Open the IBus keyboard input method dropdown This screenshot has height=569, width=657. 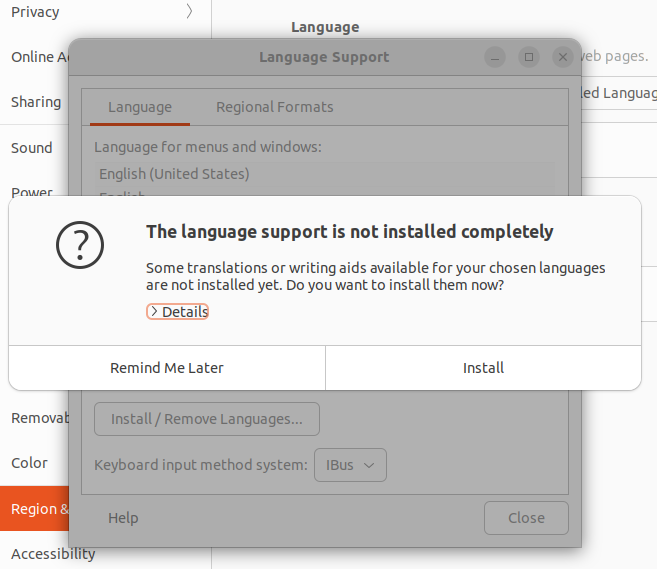pyautogui.click(x=350, y=465)
